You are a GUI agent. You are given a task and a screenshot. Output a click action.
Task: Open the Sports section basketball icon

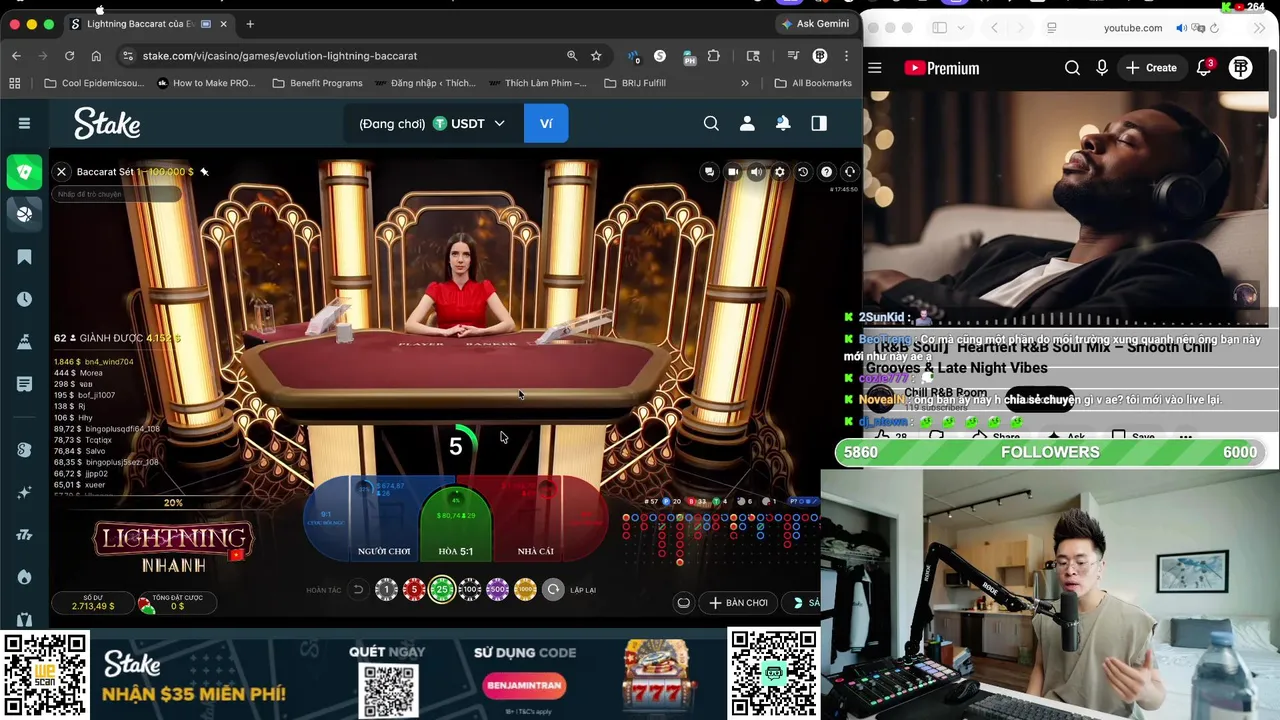[24, 214]
